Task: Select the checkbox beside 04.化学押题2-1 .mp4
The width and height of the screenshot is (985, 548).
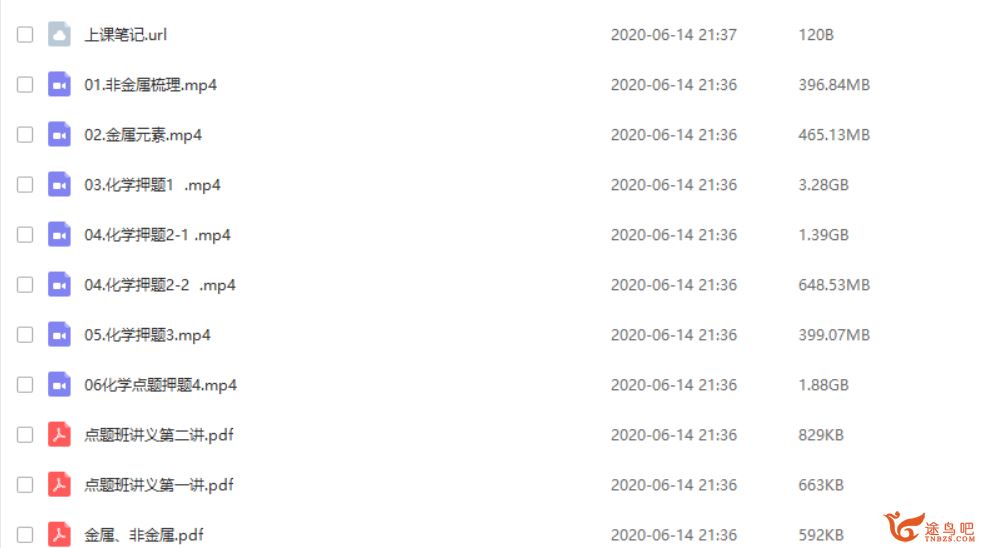Action: click(25, 234)
